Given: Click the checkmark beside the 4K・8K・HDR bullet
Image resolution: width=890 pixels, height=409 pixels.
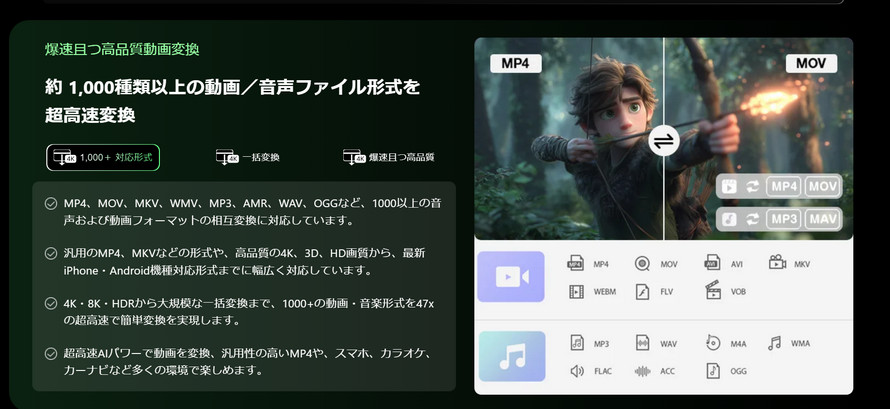Looking at the screenshot, I should [x=51, y=303].
